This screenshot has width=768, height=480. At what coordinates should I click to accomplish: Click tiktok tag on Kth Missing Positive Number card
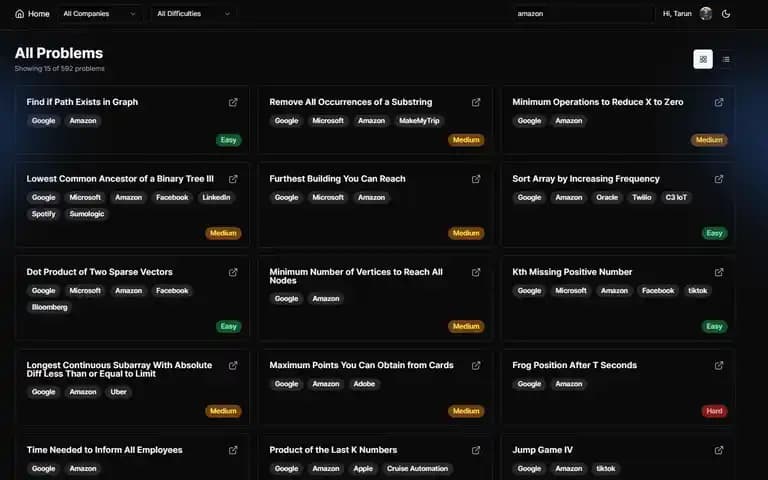(697, 290)
